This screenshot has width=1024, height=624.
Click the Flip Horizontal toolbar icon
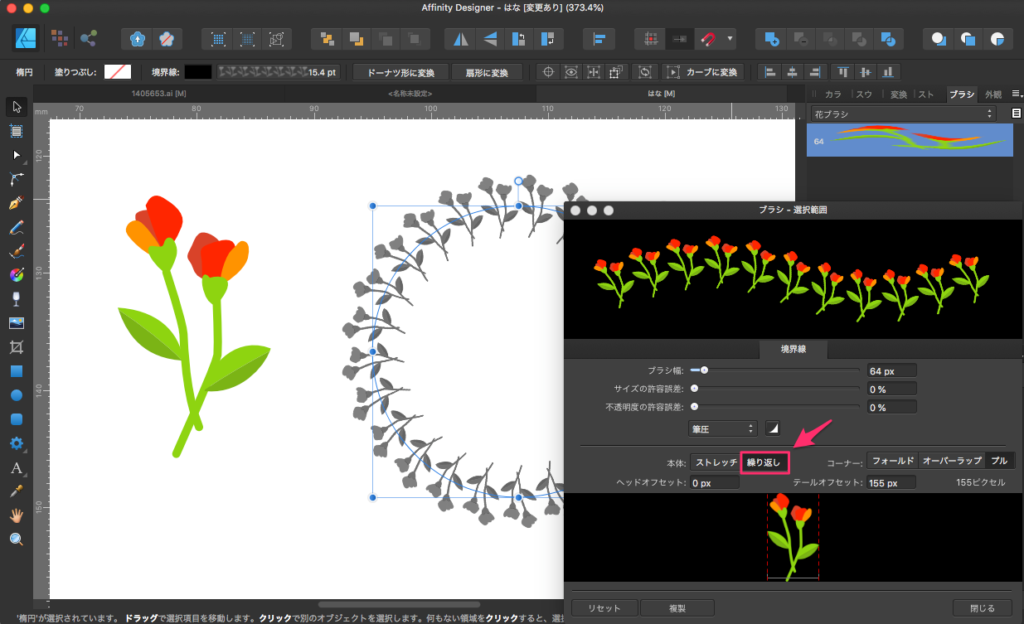tap(461, 39)
